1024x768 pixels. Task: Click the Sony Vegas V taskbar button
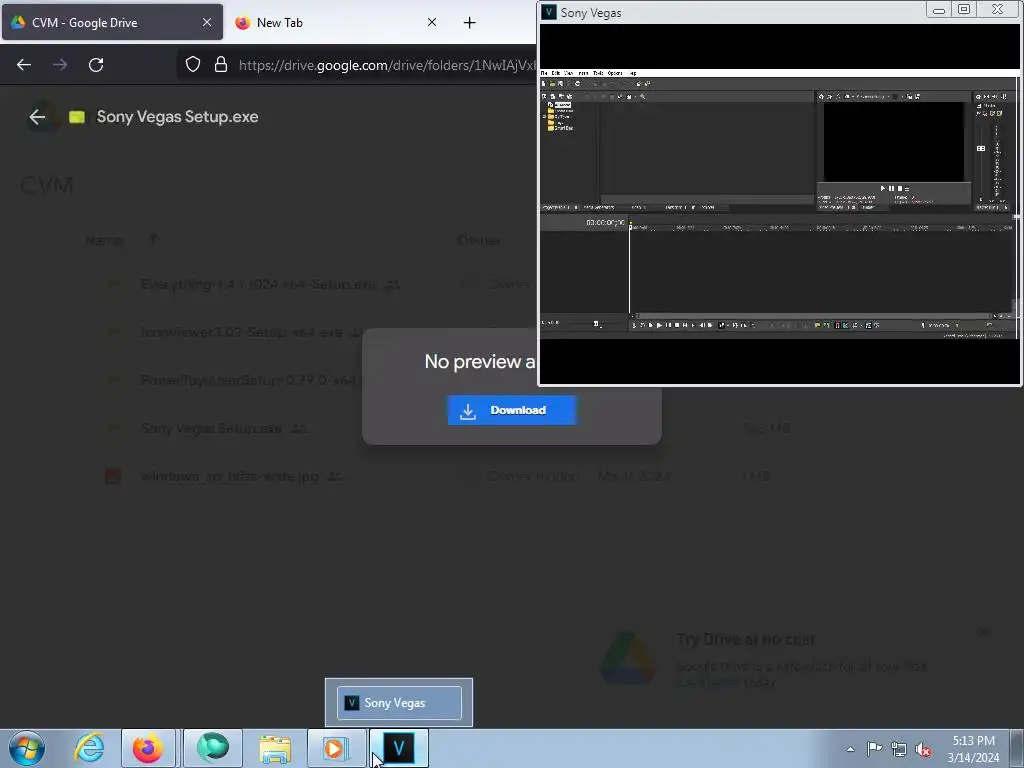click(x=399, y=748)
